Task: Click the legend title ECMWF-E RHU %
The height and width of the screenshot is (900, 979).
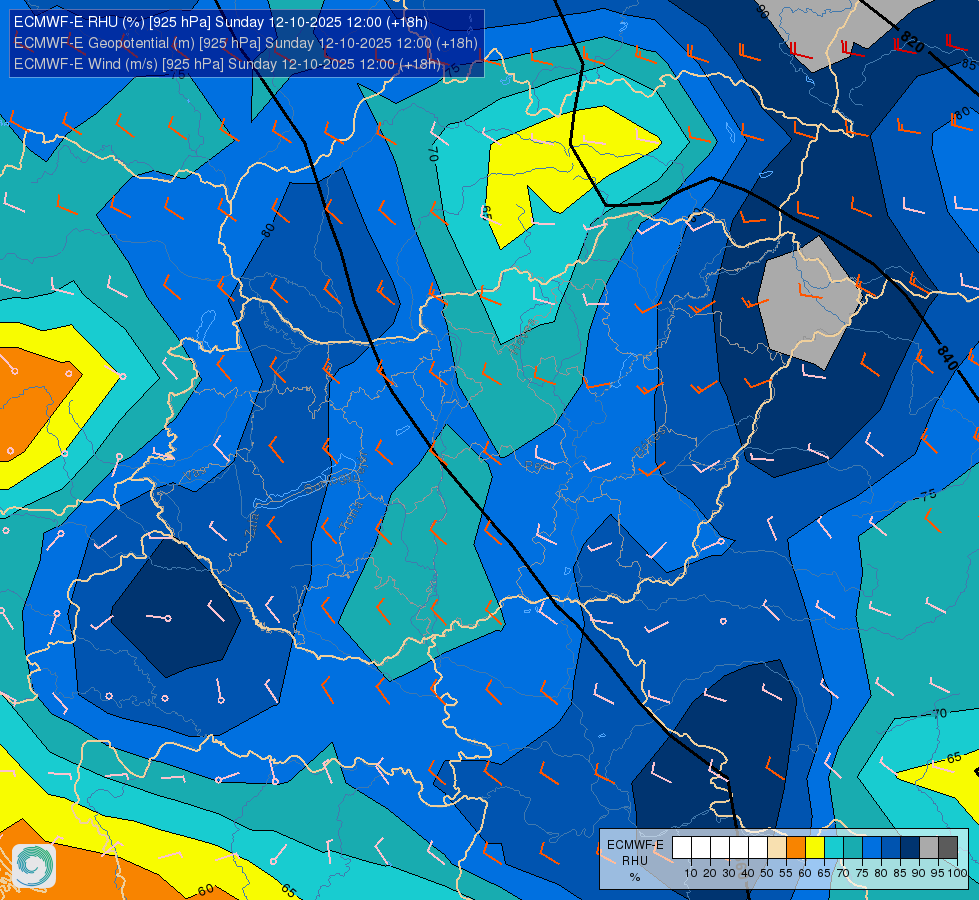Action: pos(635,861)
